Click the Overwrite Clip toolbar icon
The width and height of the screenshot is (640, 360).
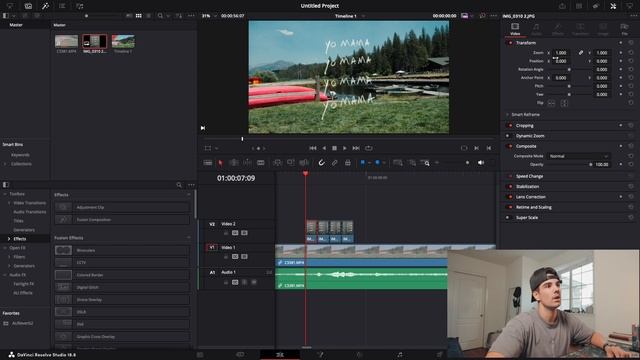pos(291,163)
